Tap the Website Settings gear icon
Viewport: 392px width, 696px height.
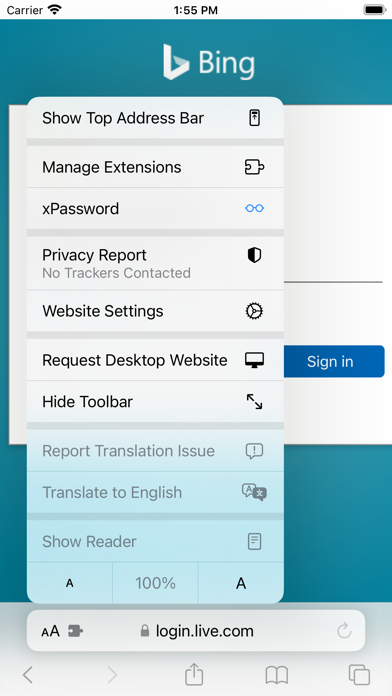254,311
